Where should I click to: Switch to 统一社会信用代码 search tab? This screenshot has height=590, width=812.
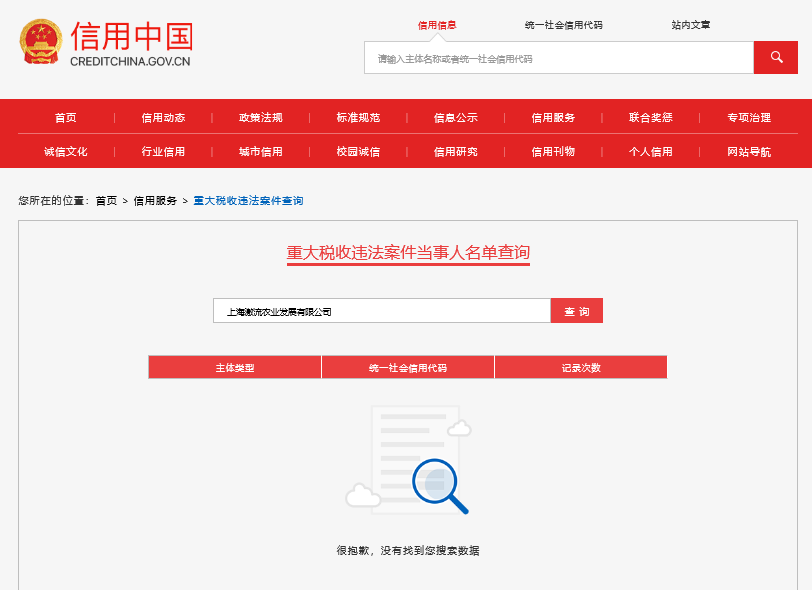(x=563, y=25)
